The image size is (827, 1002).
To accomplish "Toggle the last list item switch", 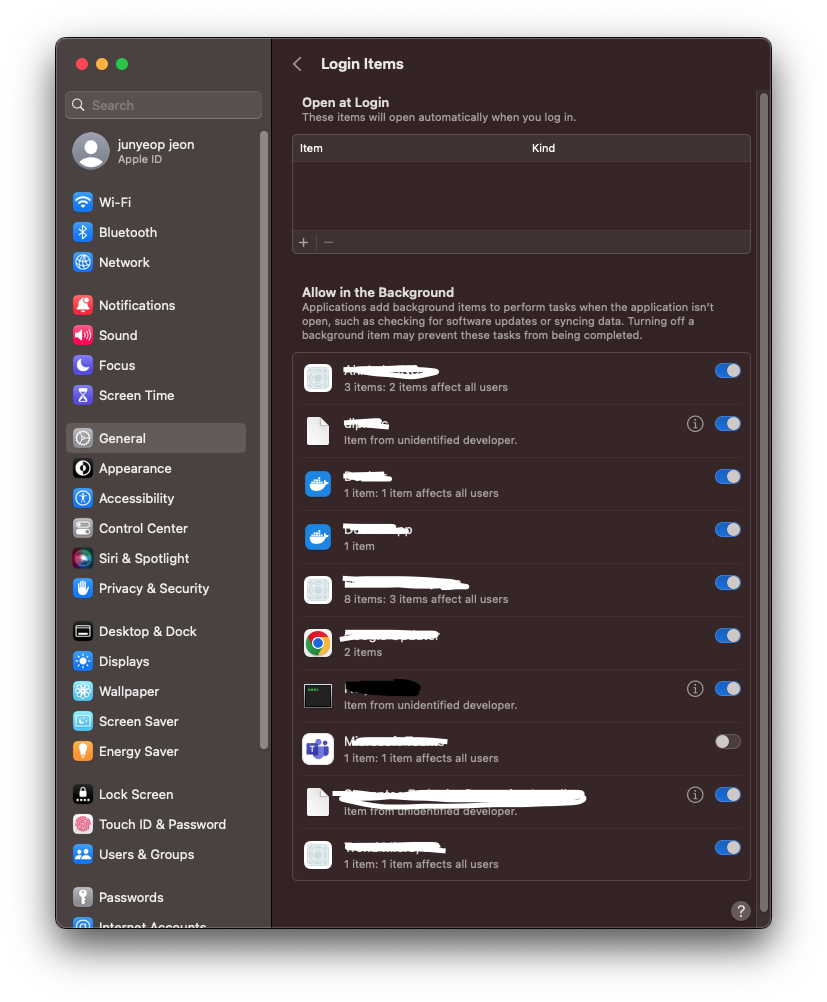I will click(728, 848).
